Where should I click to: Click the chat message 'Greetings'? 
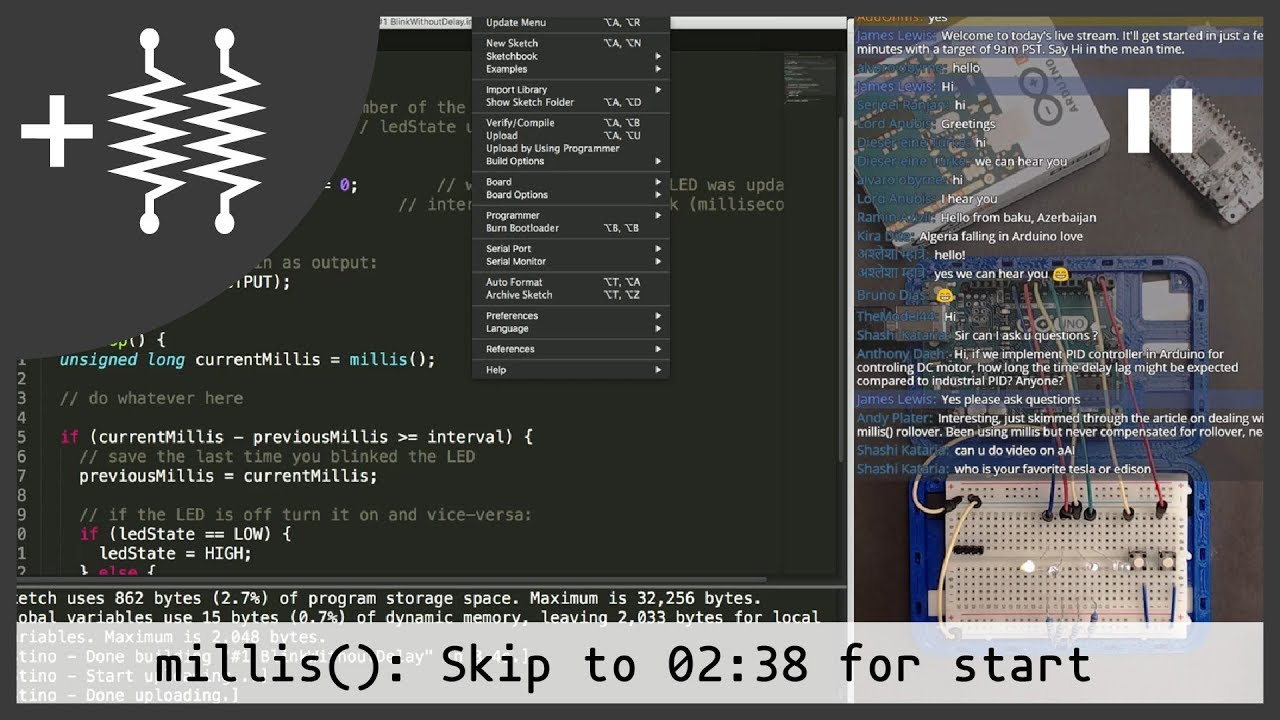pos(968,124)
